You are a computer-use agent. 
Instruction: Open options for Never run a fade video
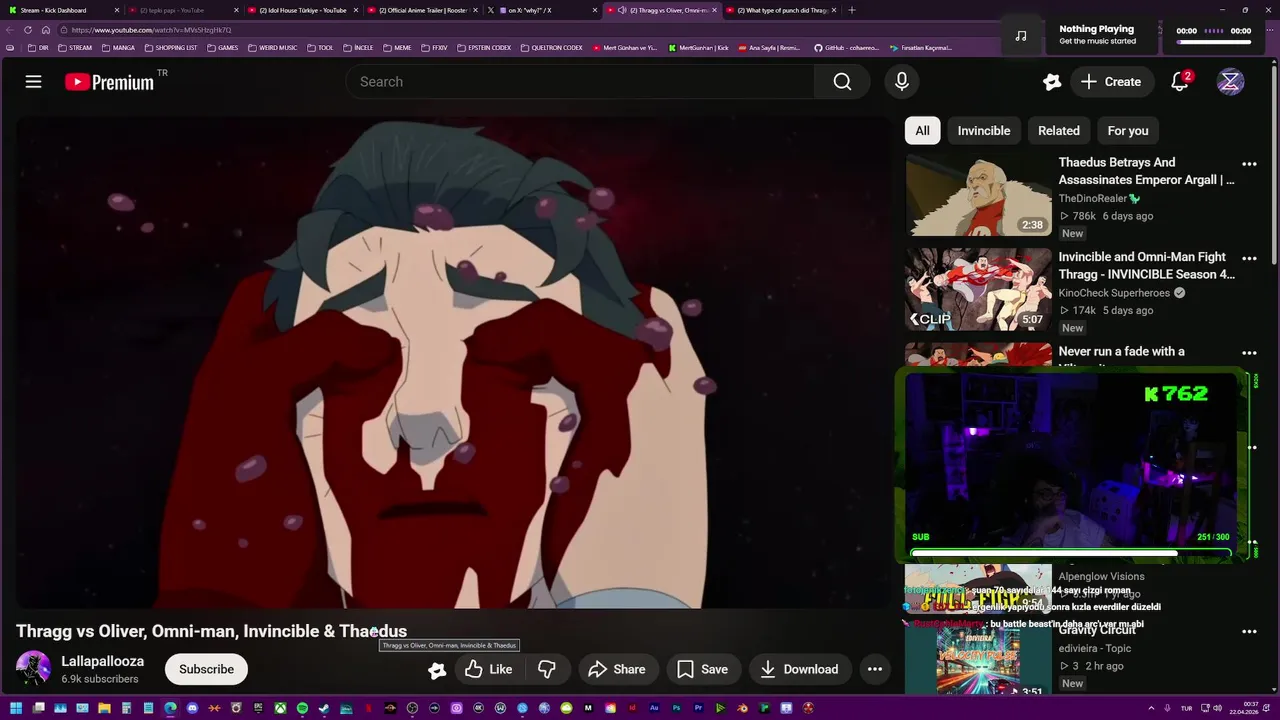click(x=1249, y=353)
